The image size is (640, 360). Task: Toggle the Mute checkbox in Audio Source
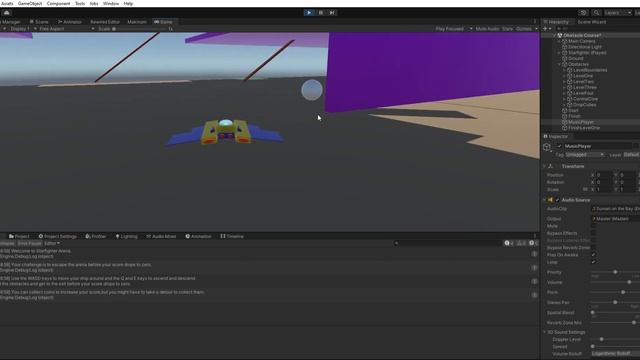[x=593, y=226]
